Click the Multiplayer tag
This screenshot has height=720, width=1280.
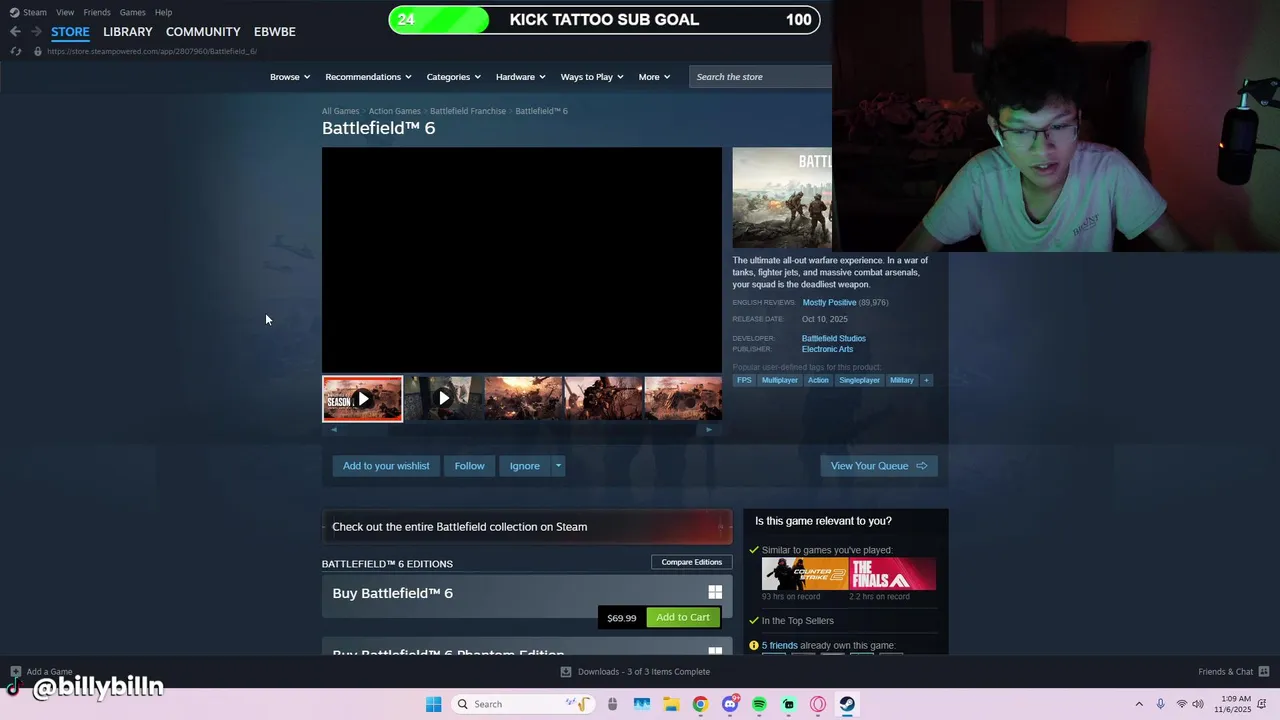coord(780,380)
